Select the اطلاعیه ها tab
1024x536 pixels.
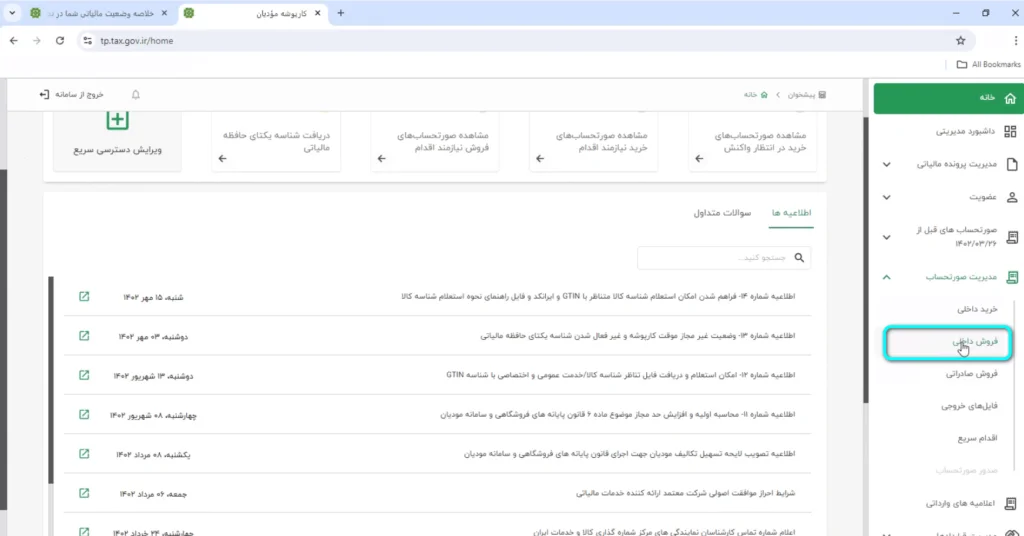[791, 213]
